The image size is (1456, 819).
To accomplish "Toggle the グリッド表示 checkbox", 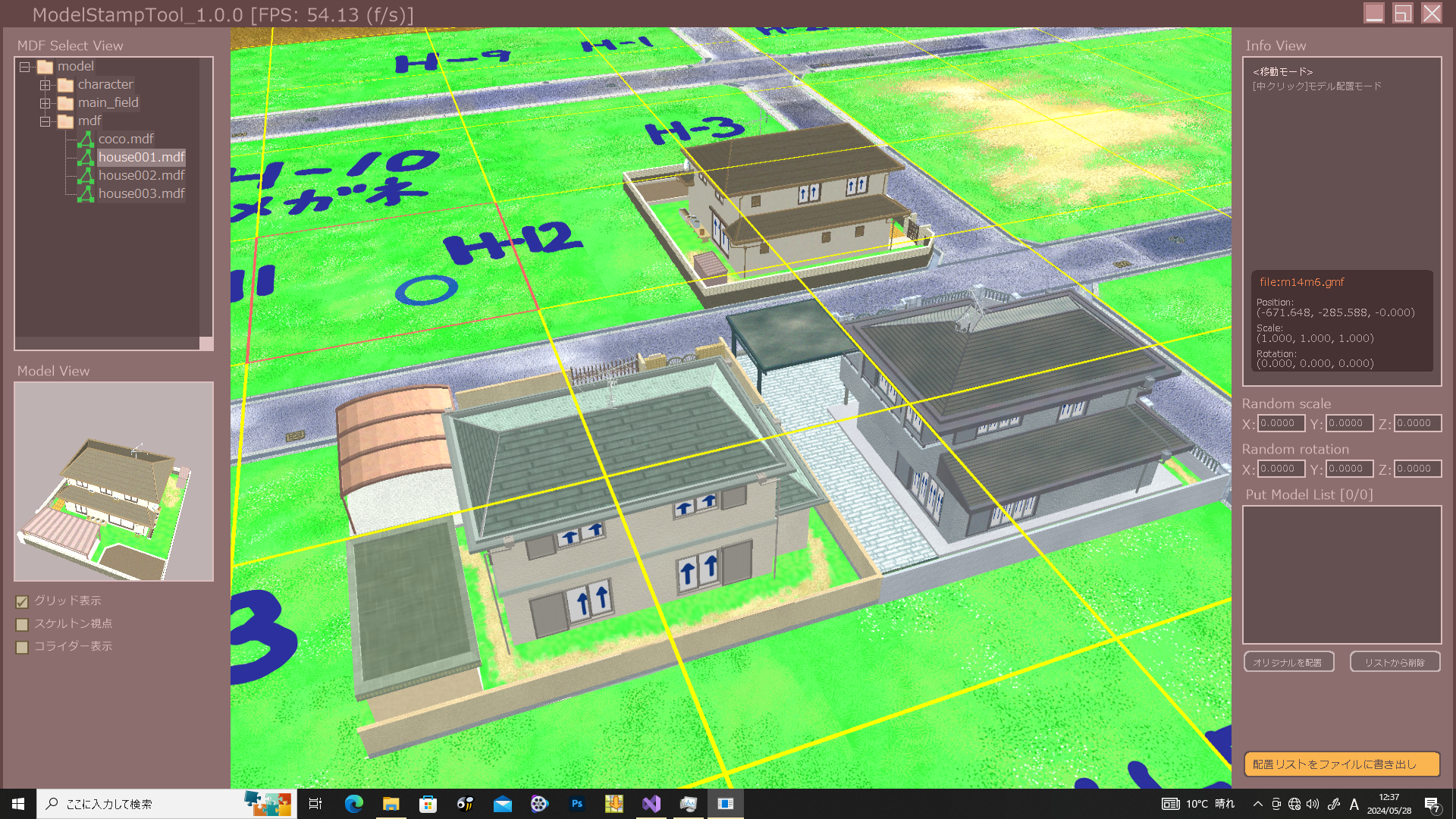I will click(22, 601).
